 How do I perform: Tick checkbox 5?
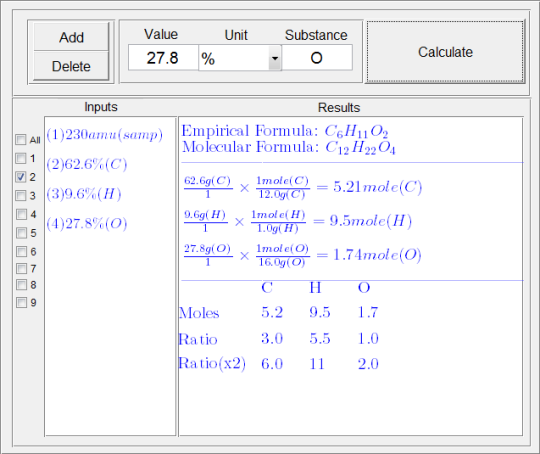[21, 233]
